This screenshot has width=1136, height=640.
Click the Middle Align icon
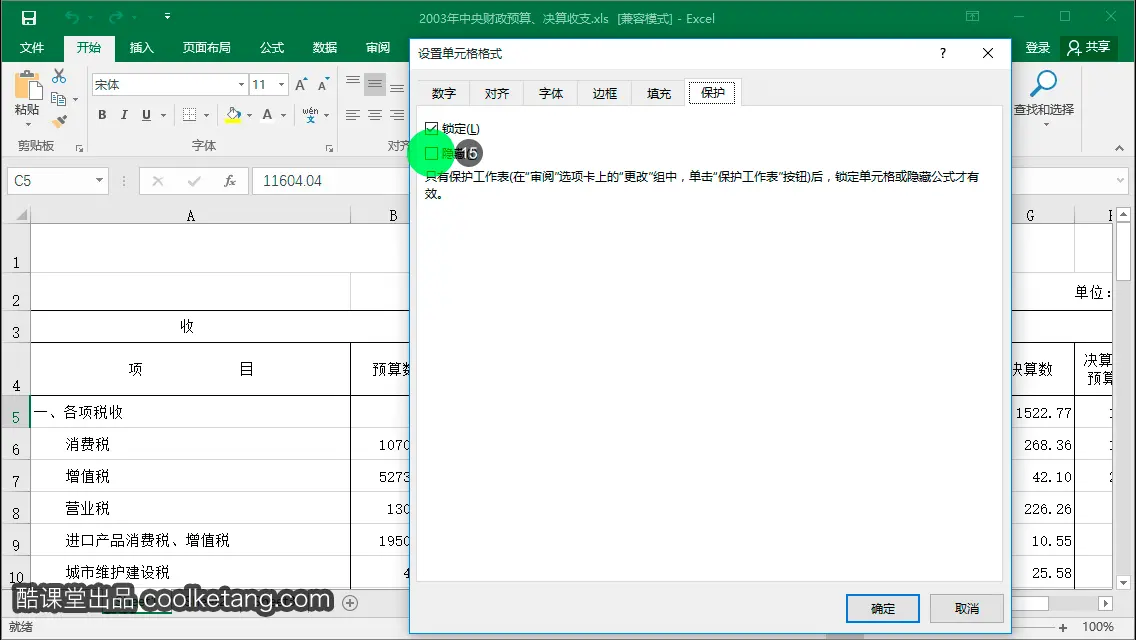375,84
